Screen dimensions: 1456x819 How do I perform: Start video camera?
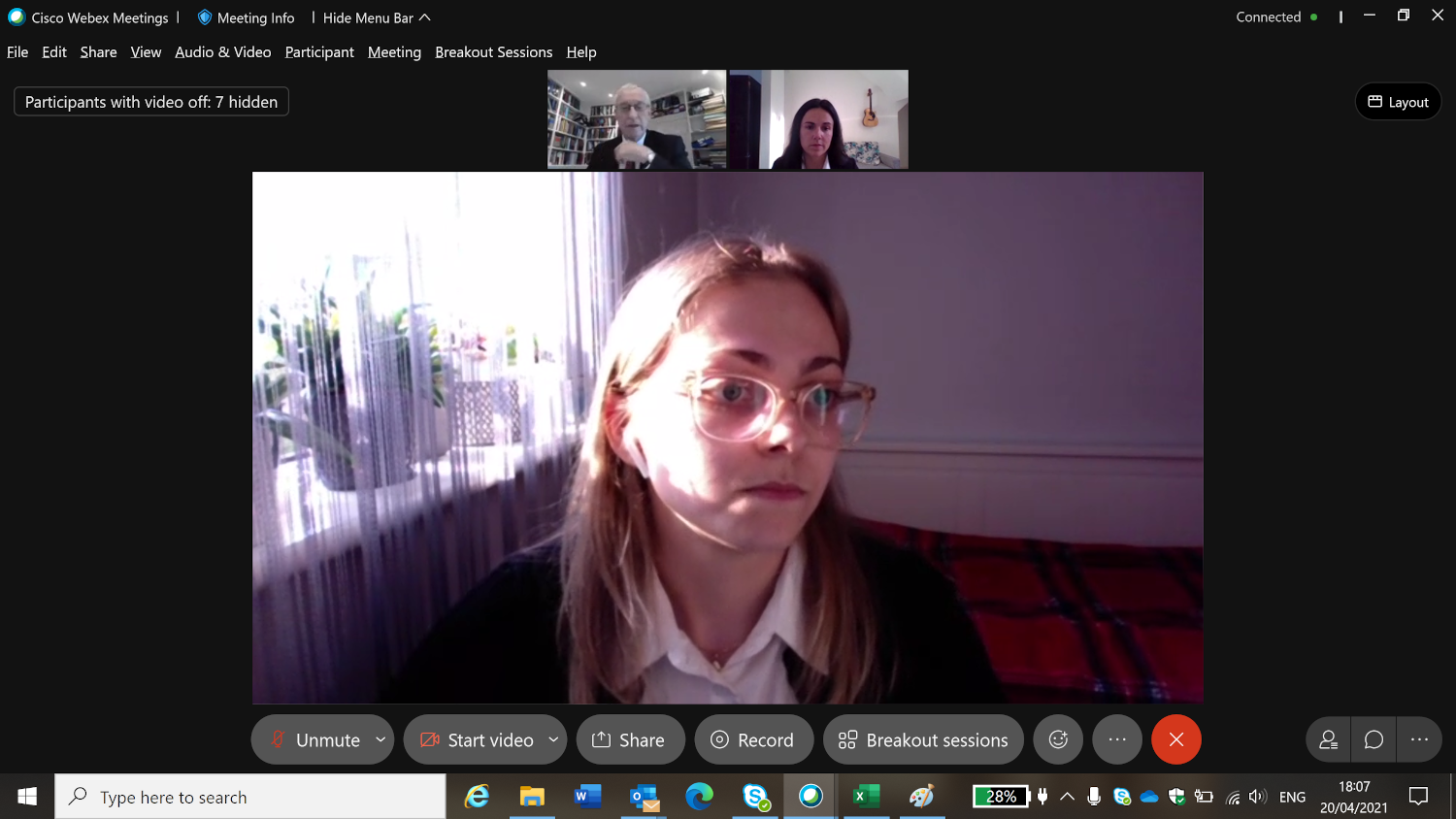click(x=478, y=739)
